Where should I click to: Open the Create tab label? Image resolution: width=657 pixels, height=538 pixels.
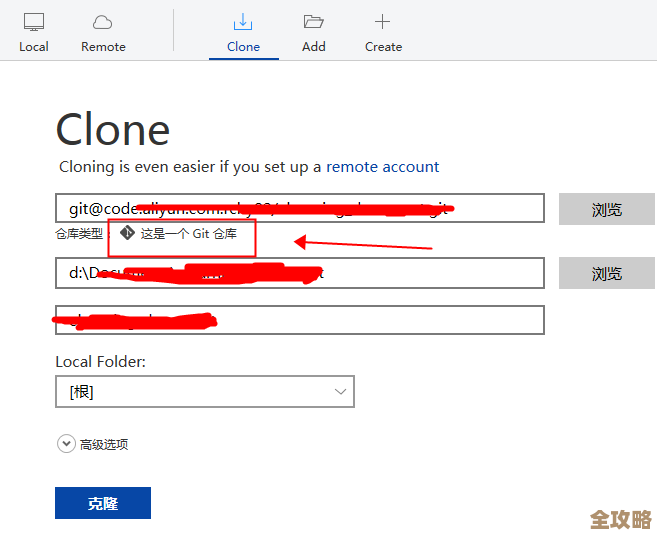(x=383, y=47)
